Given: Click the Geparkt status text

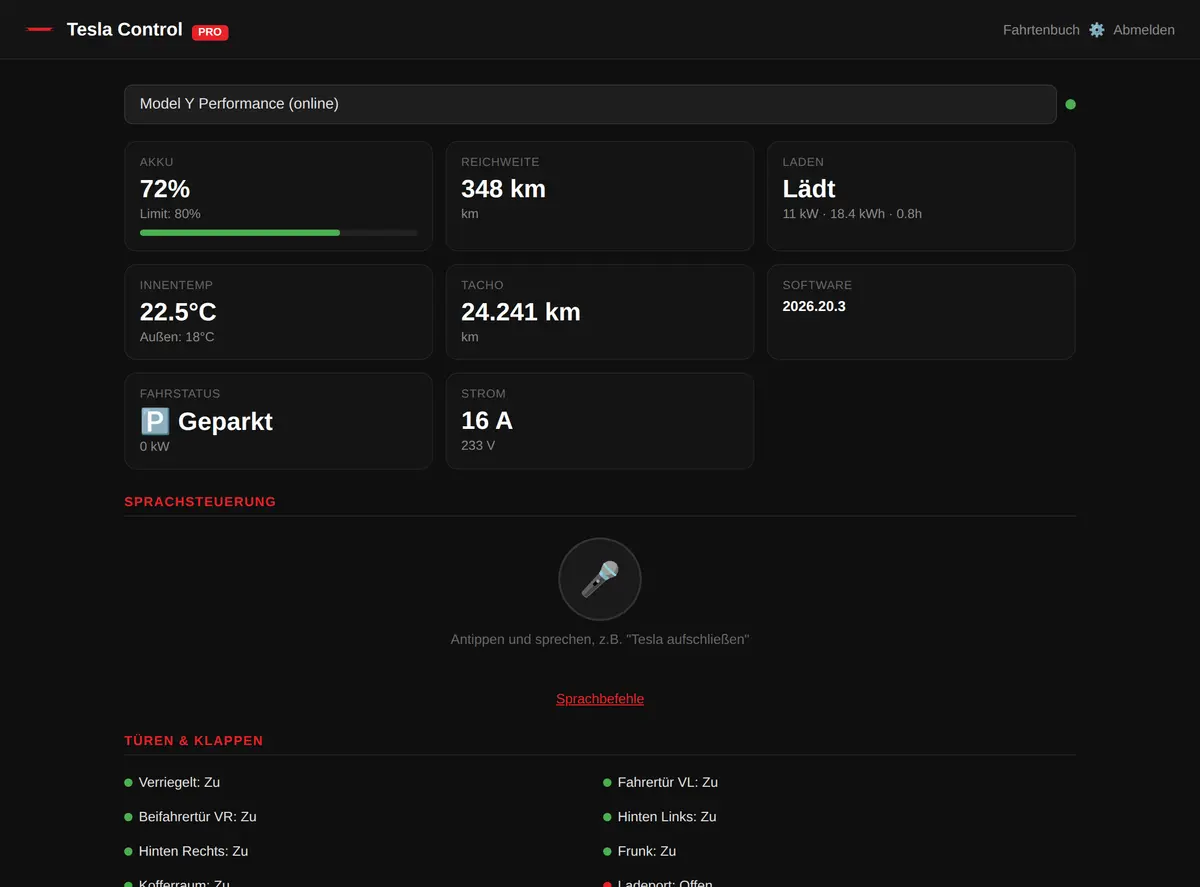Looking at the screenshot, I should tap(225, 421).
